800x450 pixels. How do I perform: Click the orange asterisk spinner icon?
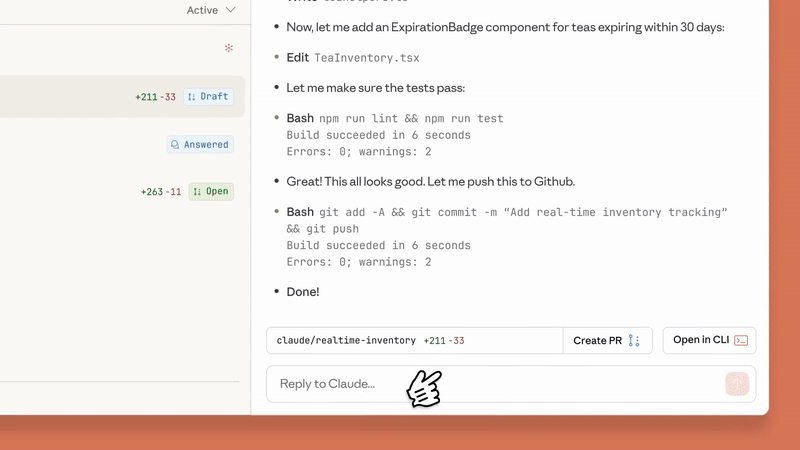229,48
